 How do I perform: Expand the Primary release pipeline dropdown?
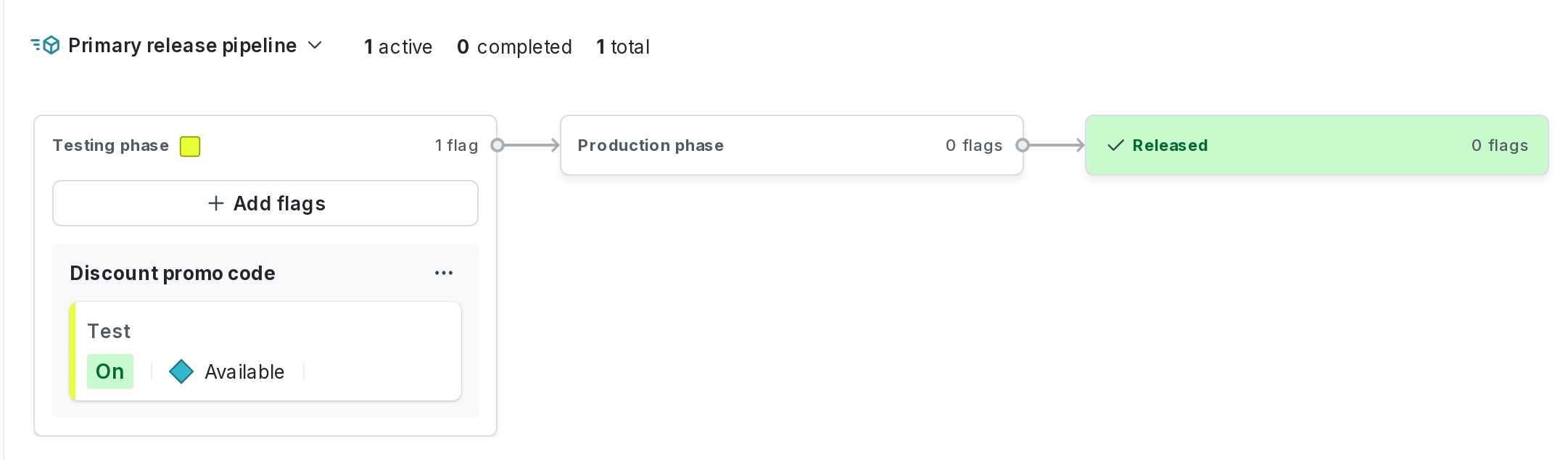pos(315,45)
